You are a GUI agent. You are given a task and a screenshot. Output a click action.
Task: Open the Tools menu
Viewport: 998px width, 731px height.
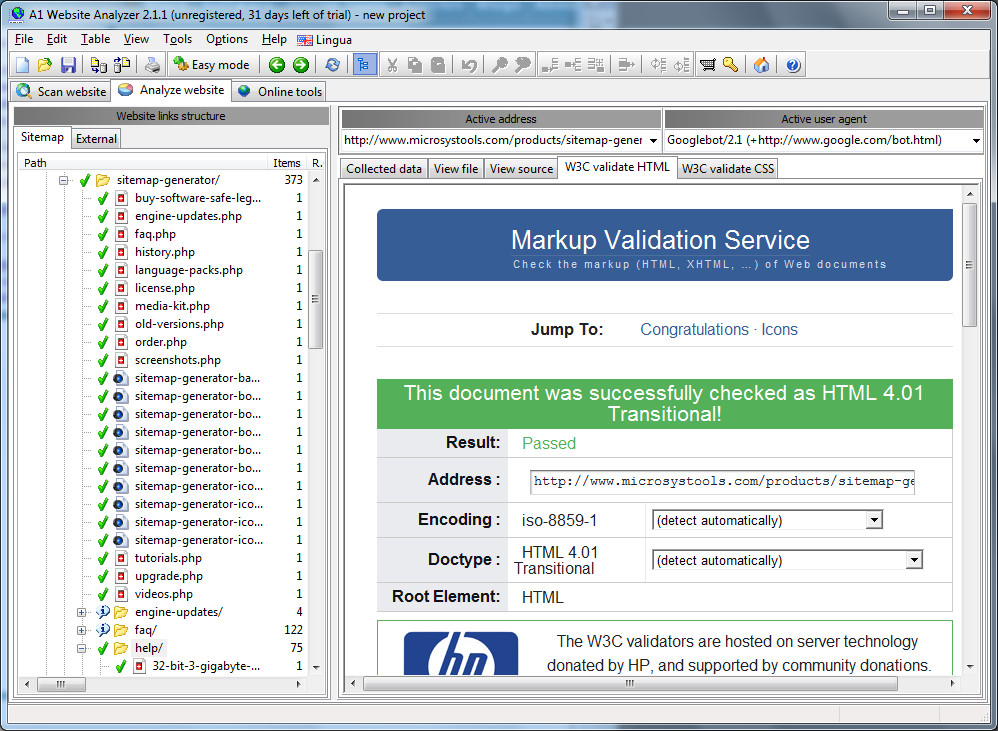point(177,39)
